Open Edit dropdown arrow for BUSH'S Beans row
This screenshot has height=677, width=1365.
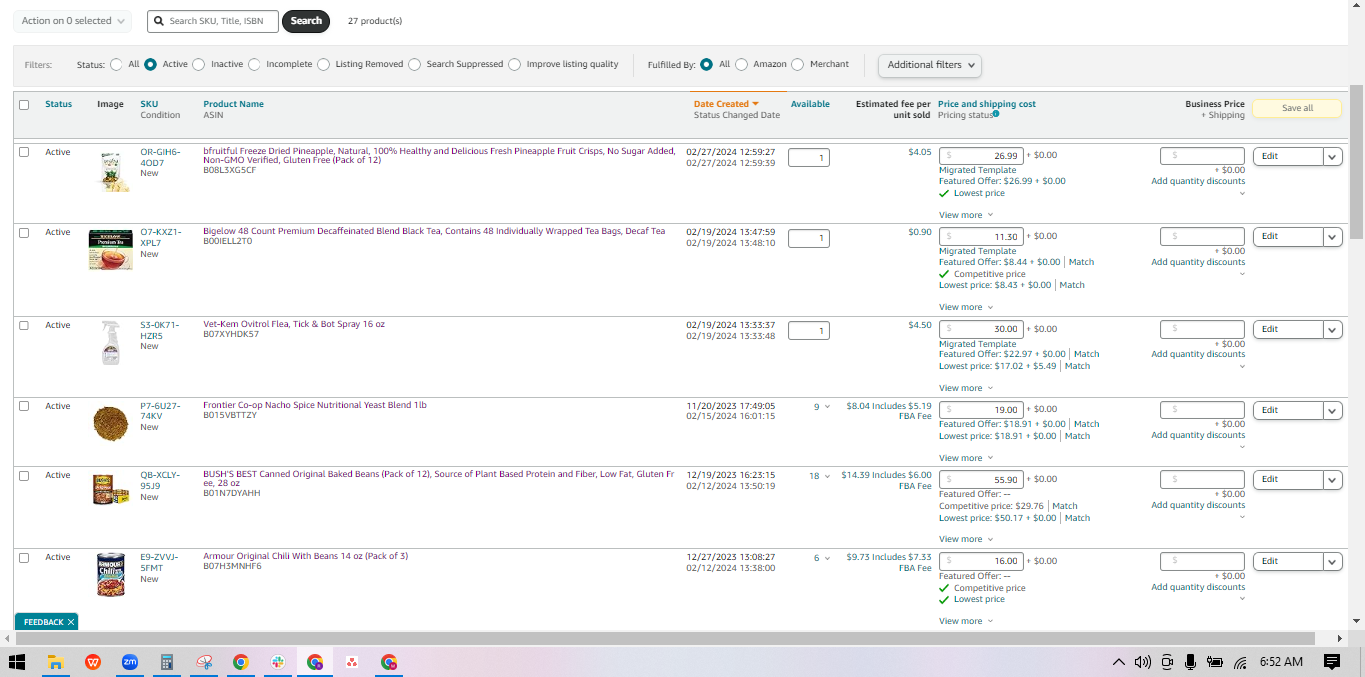click(x=1332, y=480)
